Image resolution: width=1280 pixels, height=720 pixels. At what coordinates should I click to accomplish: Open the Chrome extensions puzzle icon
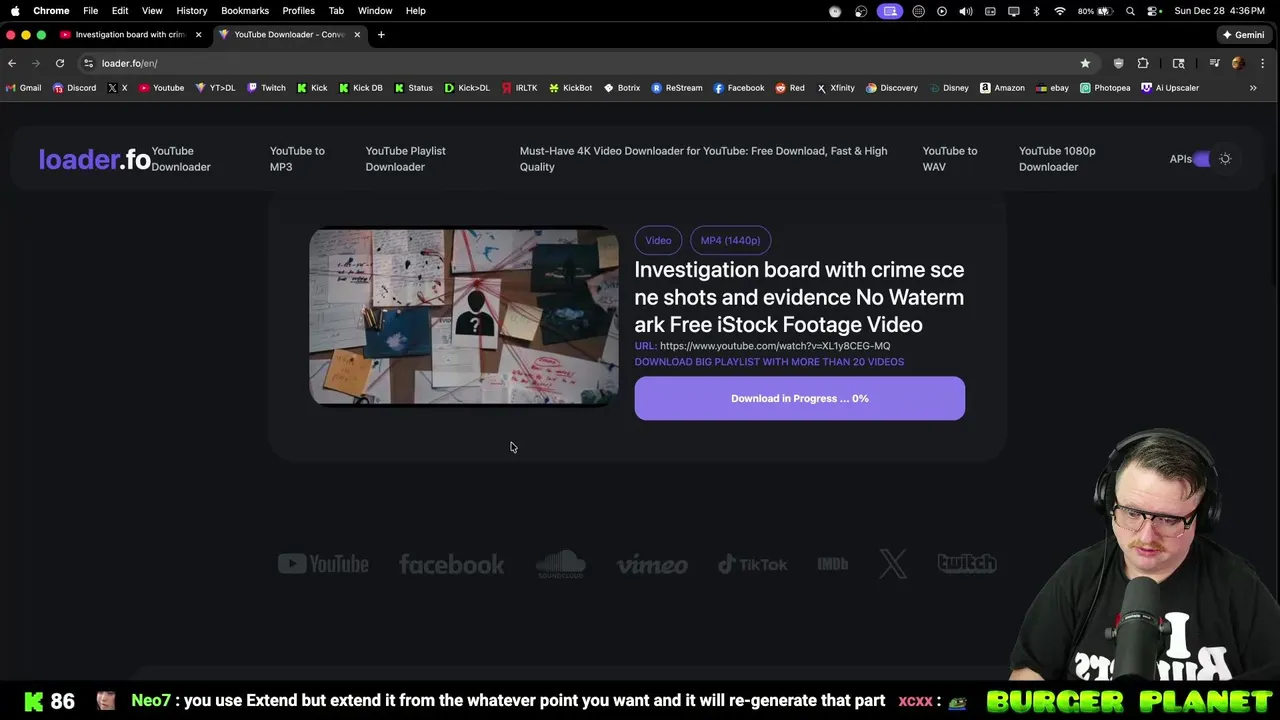coord(1143,63)
